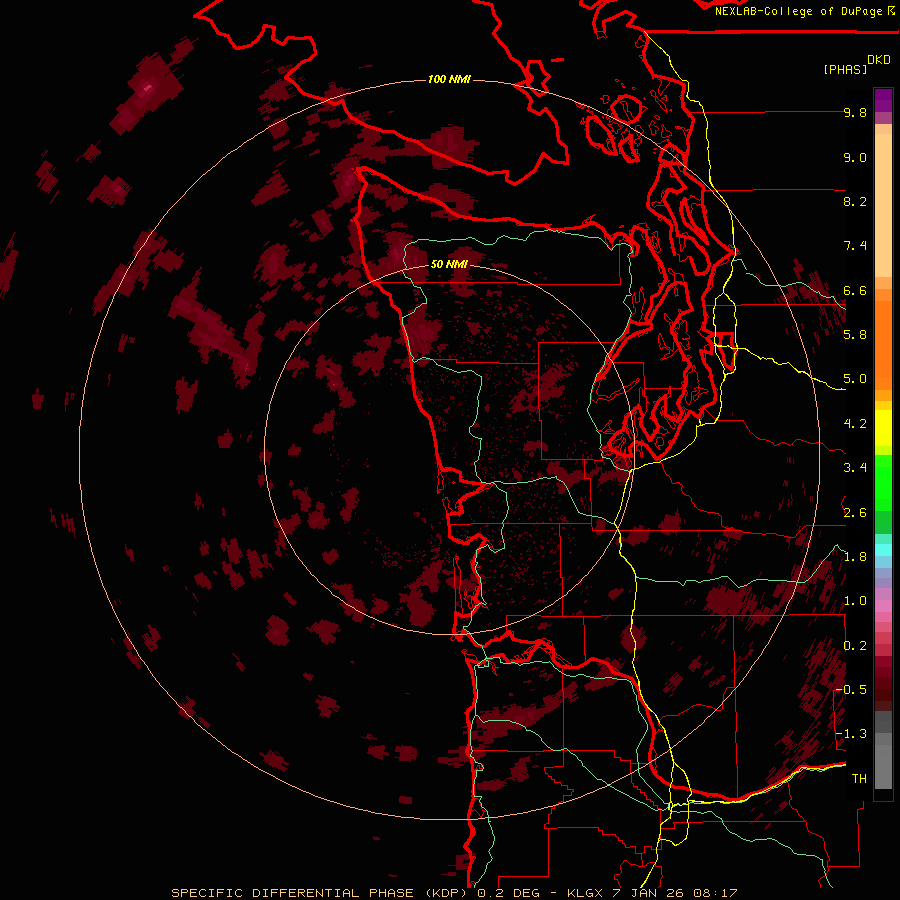Click the 08:17 time stamp in the caption
900x900 pixels.
point(715,893)
